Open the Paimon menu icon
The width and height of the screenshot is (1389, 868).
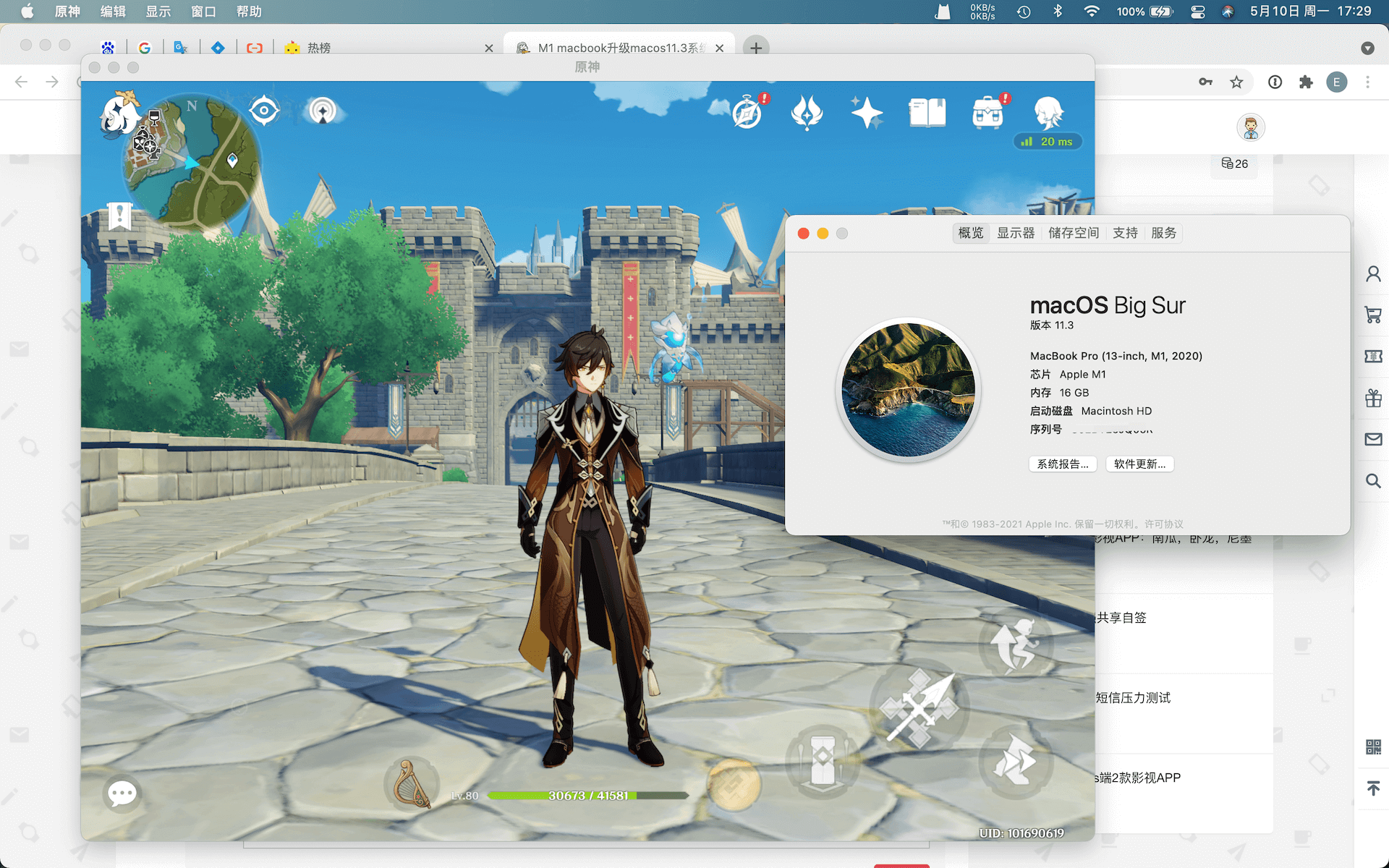(x=119, y=114)
